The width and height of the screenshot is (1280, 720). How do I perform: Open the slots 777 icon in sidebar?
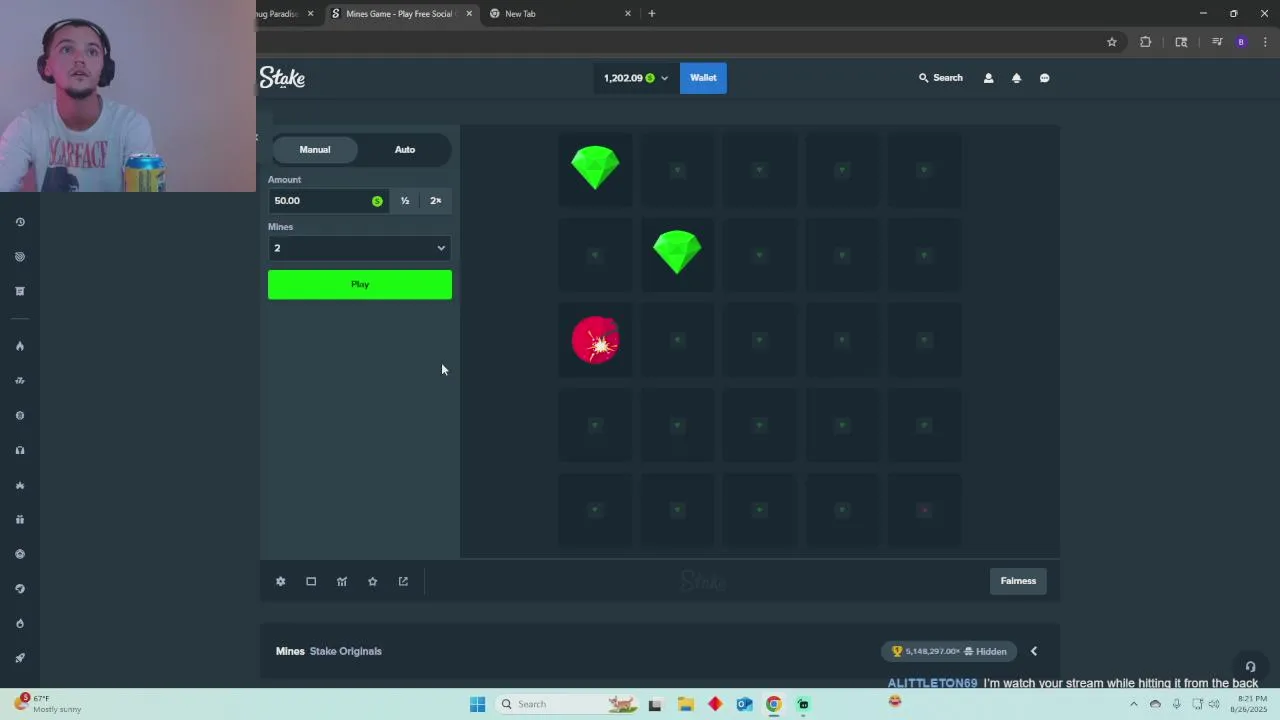[x=20, y=380]
